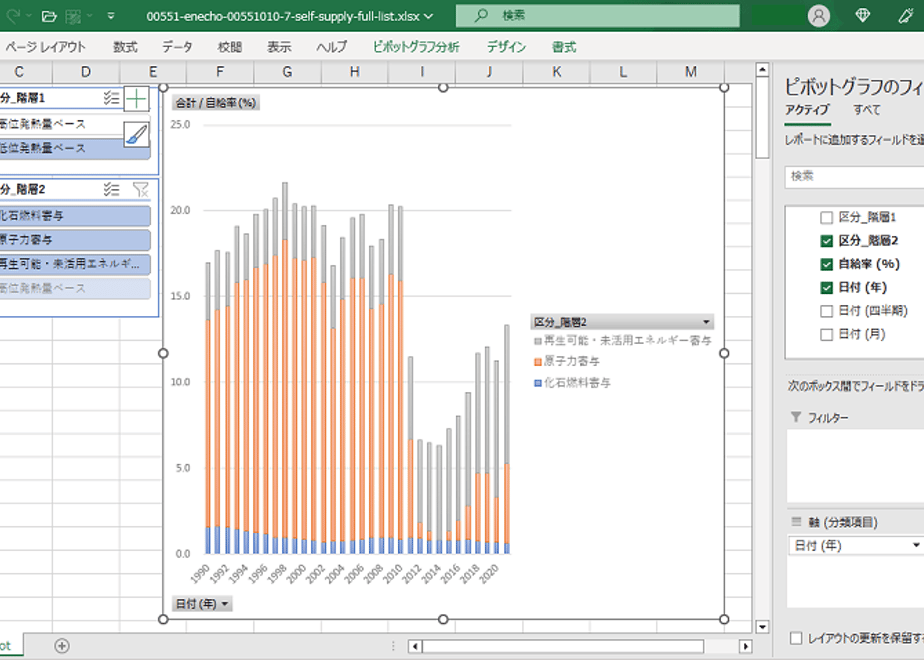
Task: Click 合計 / 自給率(%) chart field button
Action: (215, 103)
